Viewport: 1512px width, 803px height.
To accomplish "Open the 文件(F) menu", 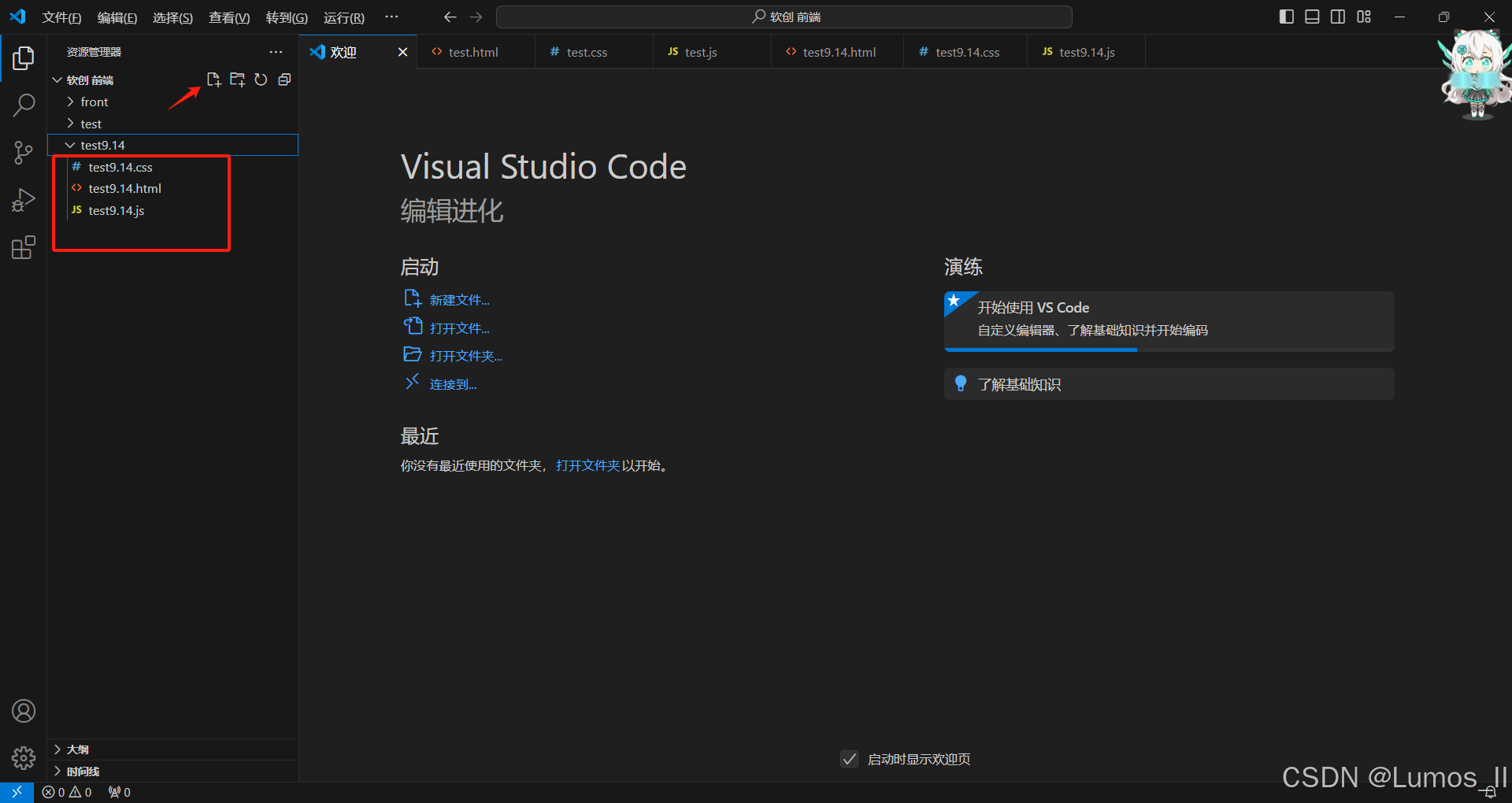I will click(x=61, y=17).
